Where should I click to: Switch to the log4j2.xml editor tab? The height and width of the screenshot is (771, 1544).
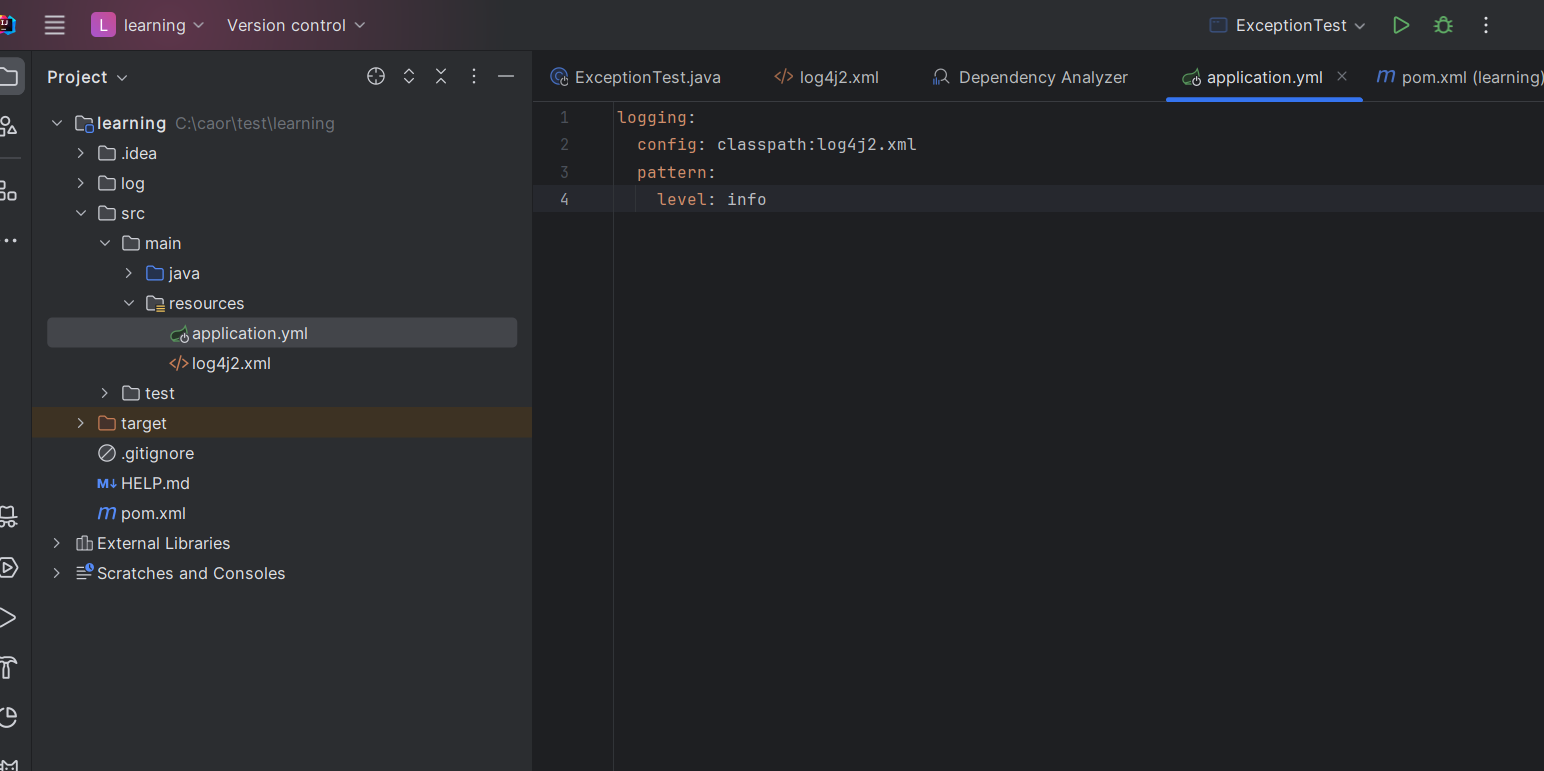(x=838, y=76)
